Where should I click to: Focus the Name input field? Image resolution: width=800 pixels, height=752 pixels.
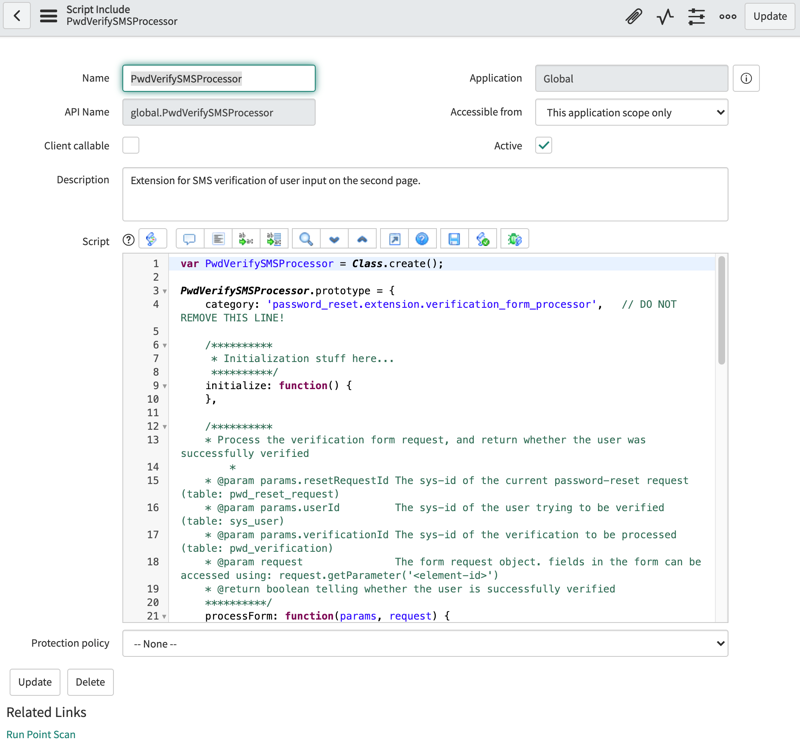[219, 79]
